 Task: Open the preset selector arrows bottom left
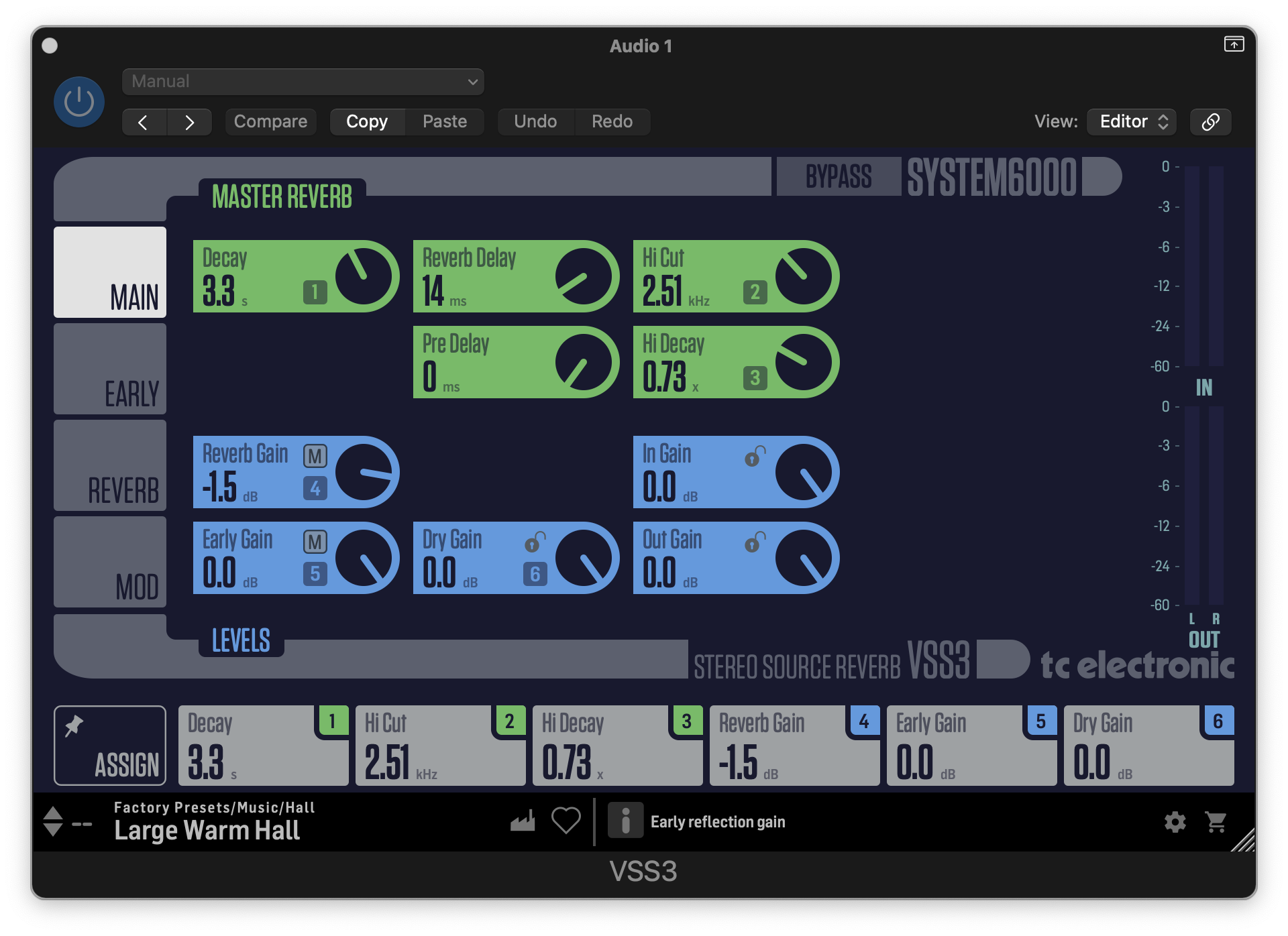(54, 821)
